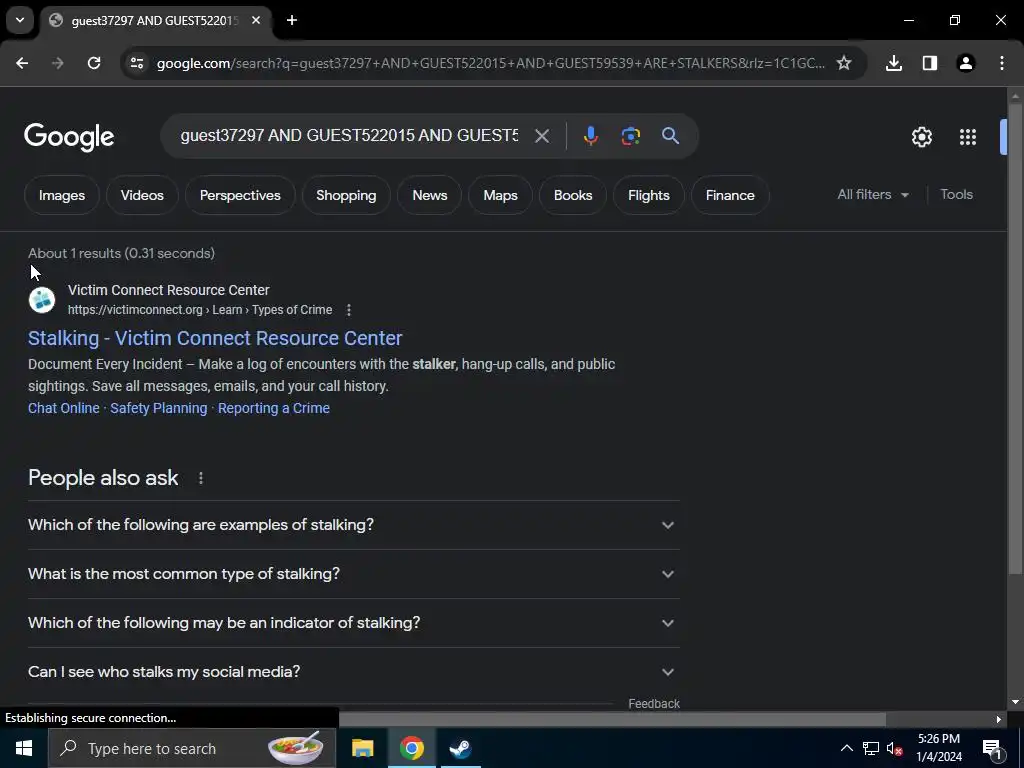Screen dimensions: 1024x768
Task: Close the guest37297 search tab
Action: pos(256,20)
